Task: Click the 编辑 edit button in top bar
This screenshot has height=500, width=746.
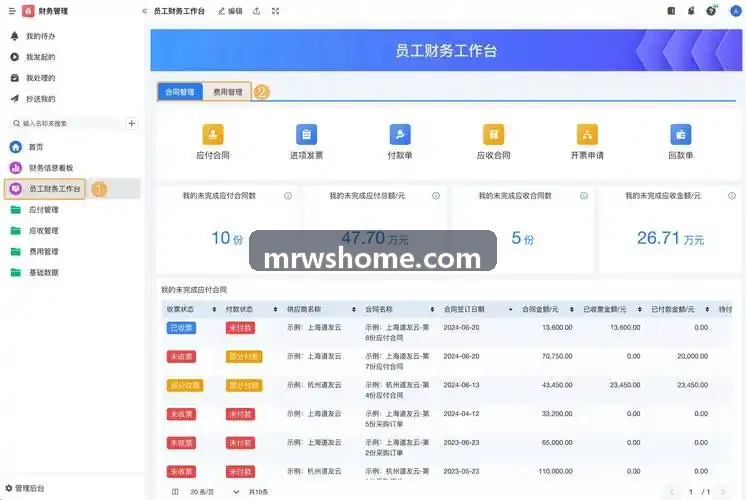Action: pos(230,11)
